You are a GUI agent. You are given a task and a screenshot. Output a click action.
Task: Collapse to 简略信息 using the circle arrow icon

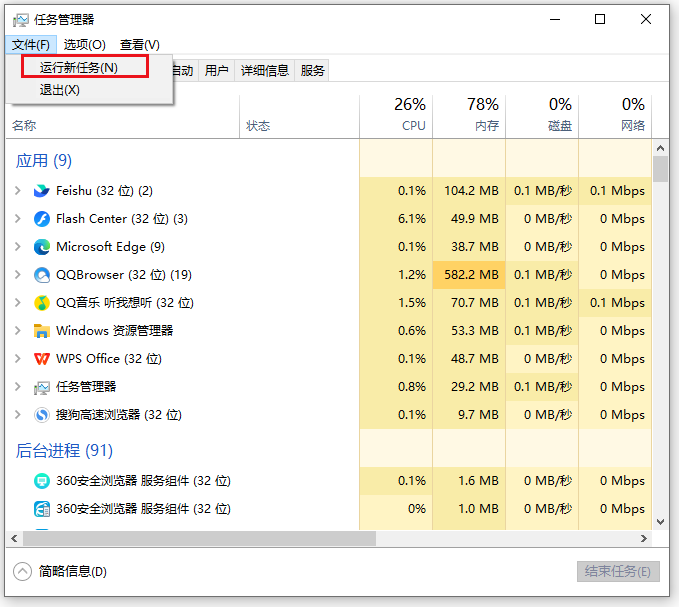(23, 571)
